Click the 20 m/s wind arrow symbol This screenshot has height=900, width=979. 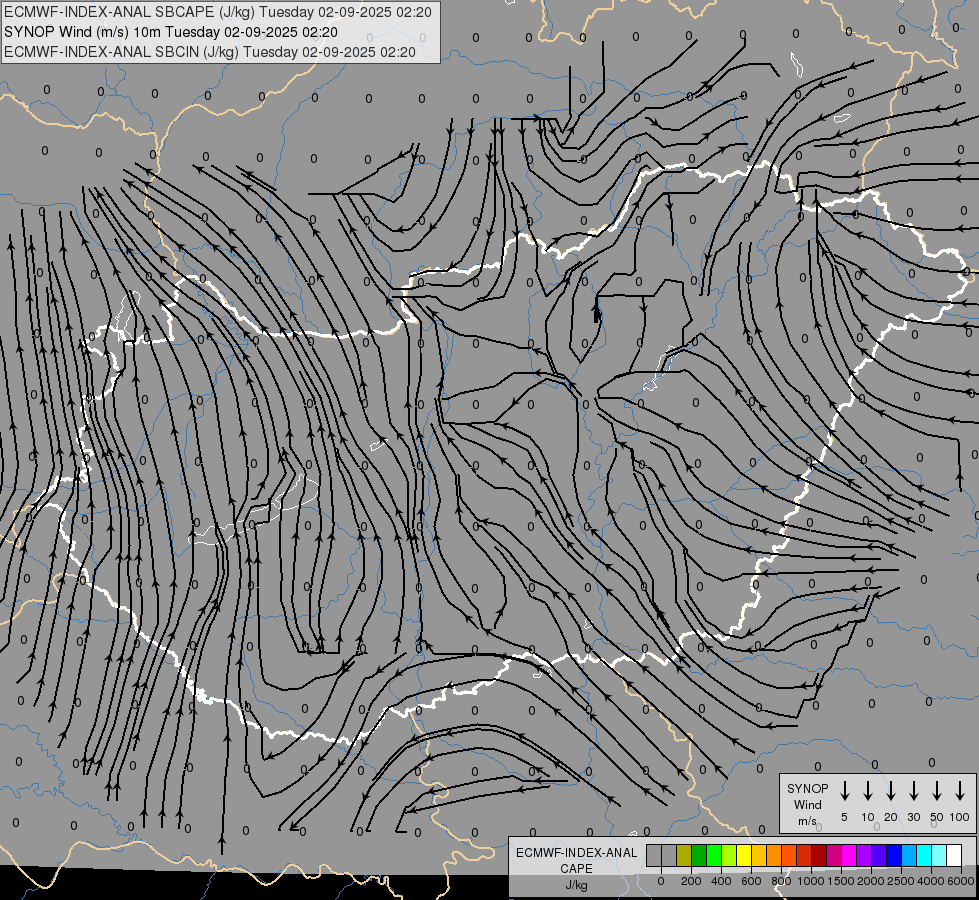[x=891, y=791]
